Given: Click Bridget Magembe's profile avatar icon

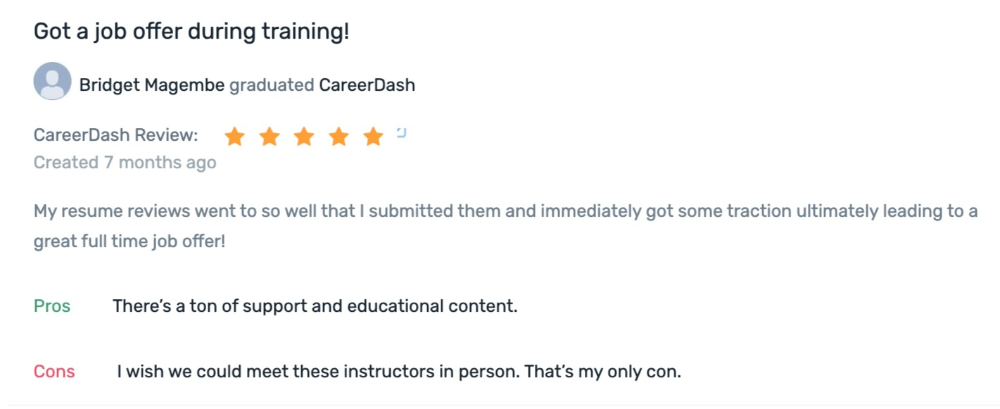Looking at the screenshot, I should pos(52,81).
